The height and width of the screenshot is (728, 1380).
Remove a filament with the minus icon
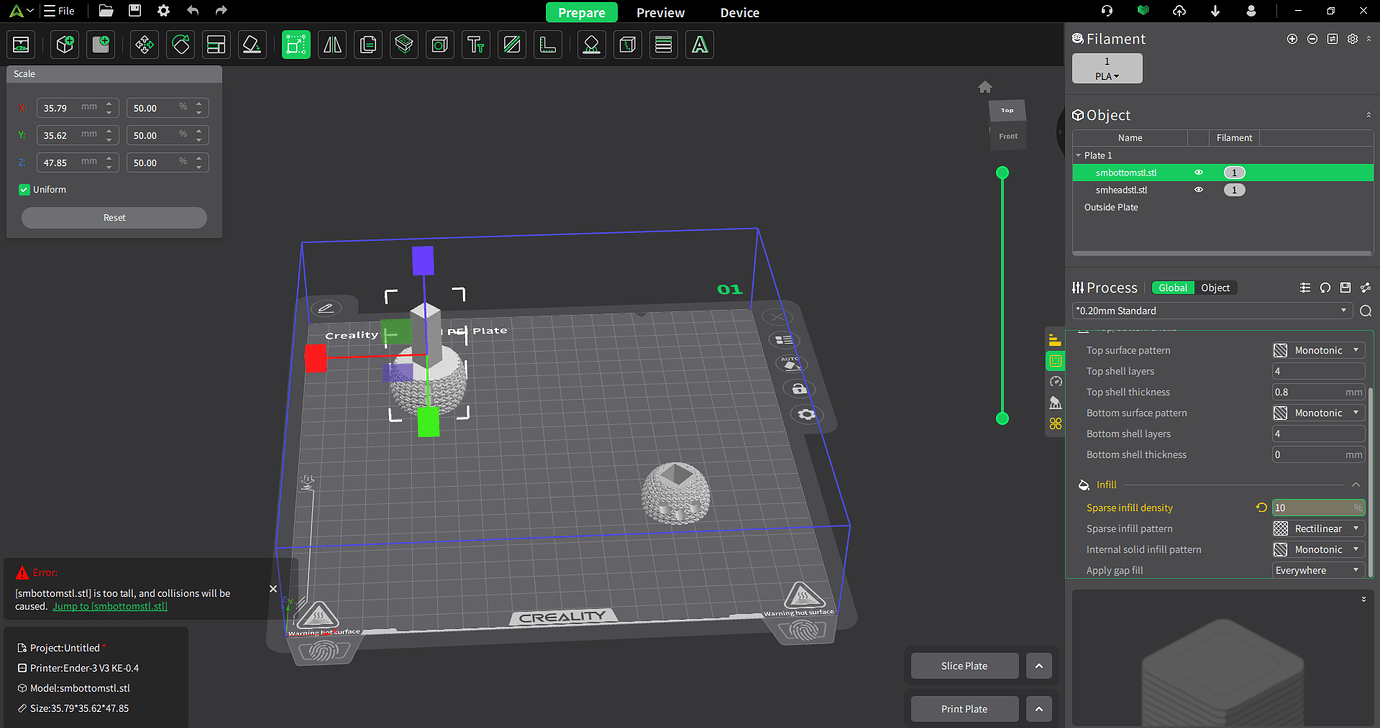tap(1312, 39)
